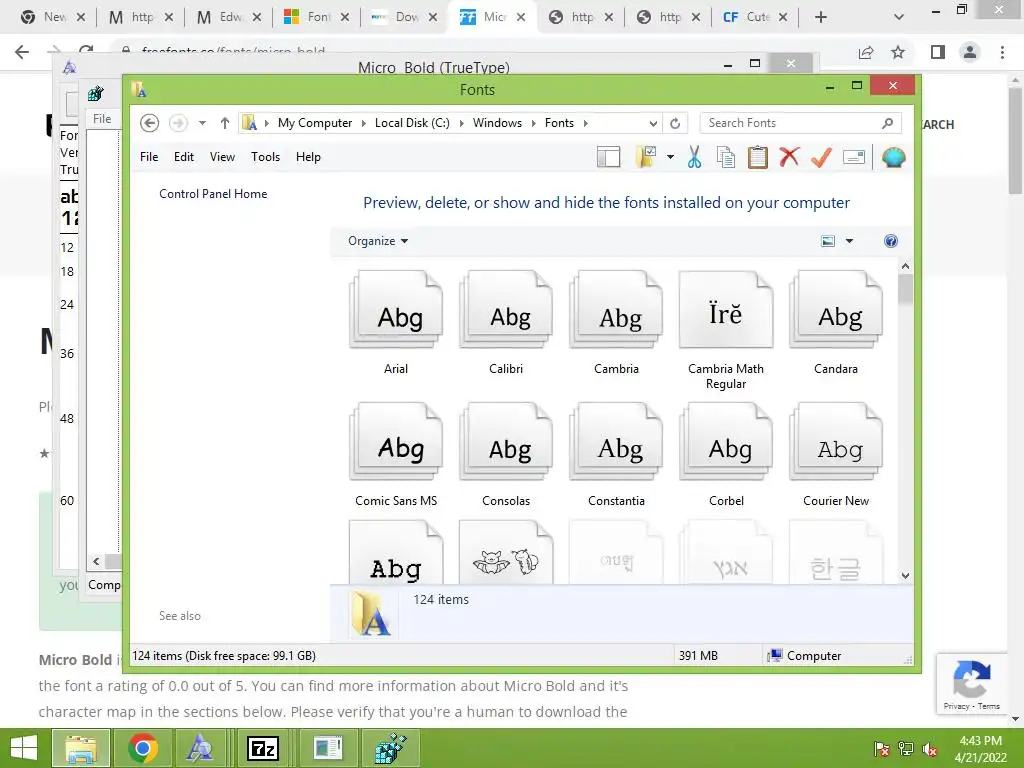Screen dimensions: 1024x768
Task: Open the font viewer taskbar icon
Action: 200,748
